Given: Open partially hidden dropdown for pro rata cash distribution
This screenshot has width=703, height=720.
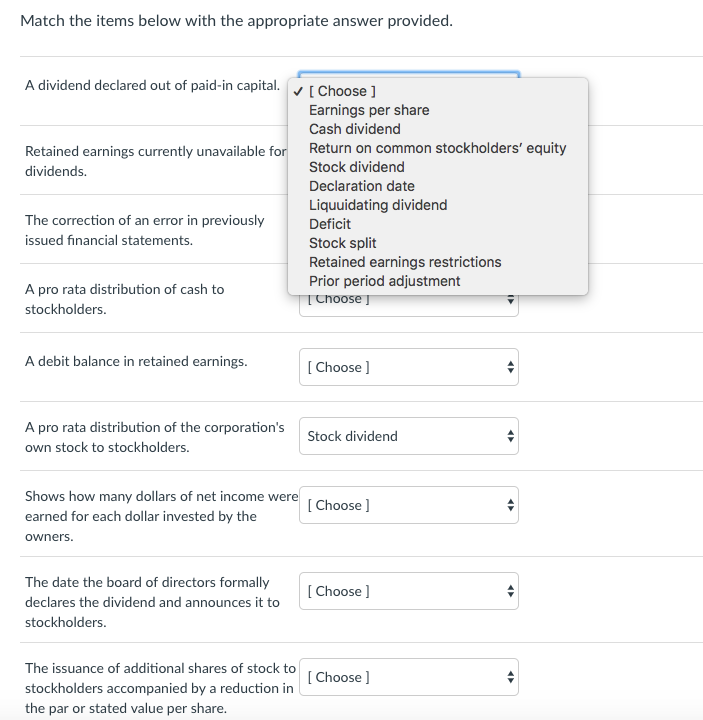Looking at the screenshot, I should click(409, 305).
